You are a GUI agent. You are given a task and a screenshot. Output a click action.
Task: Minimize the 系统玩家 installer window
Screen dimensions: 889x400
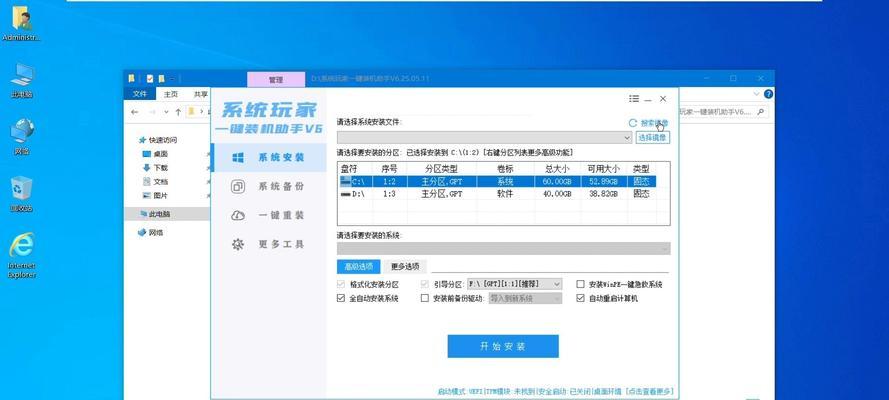648,99
